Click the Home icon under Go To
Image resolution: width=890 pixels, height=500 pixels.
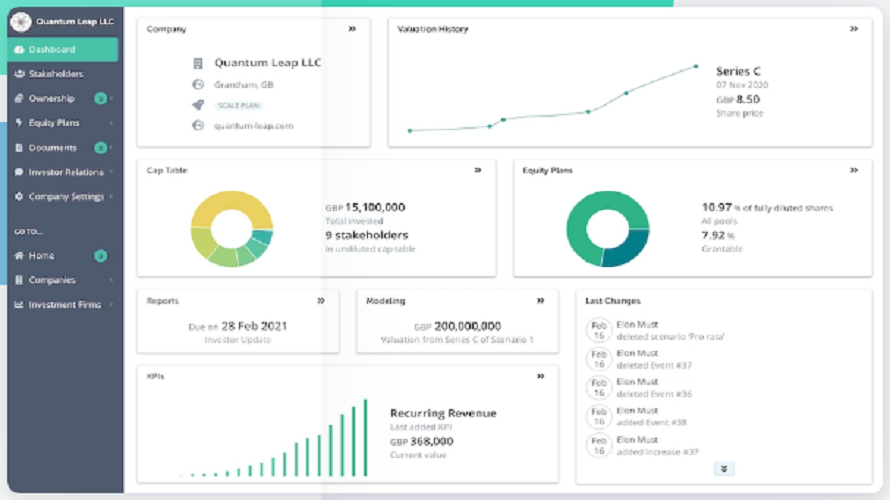point(19,256)
